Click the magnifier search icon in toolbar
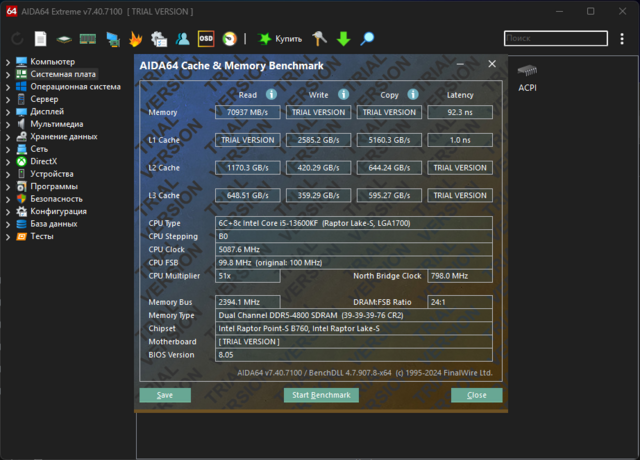 368,39
